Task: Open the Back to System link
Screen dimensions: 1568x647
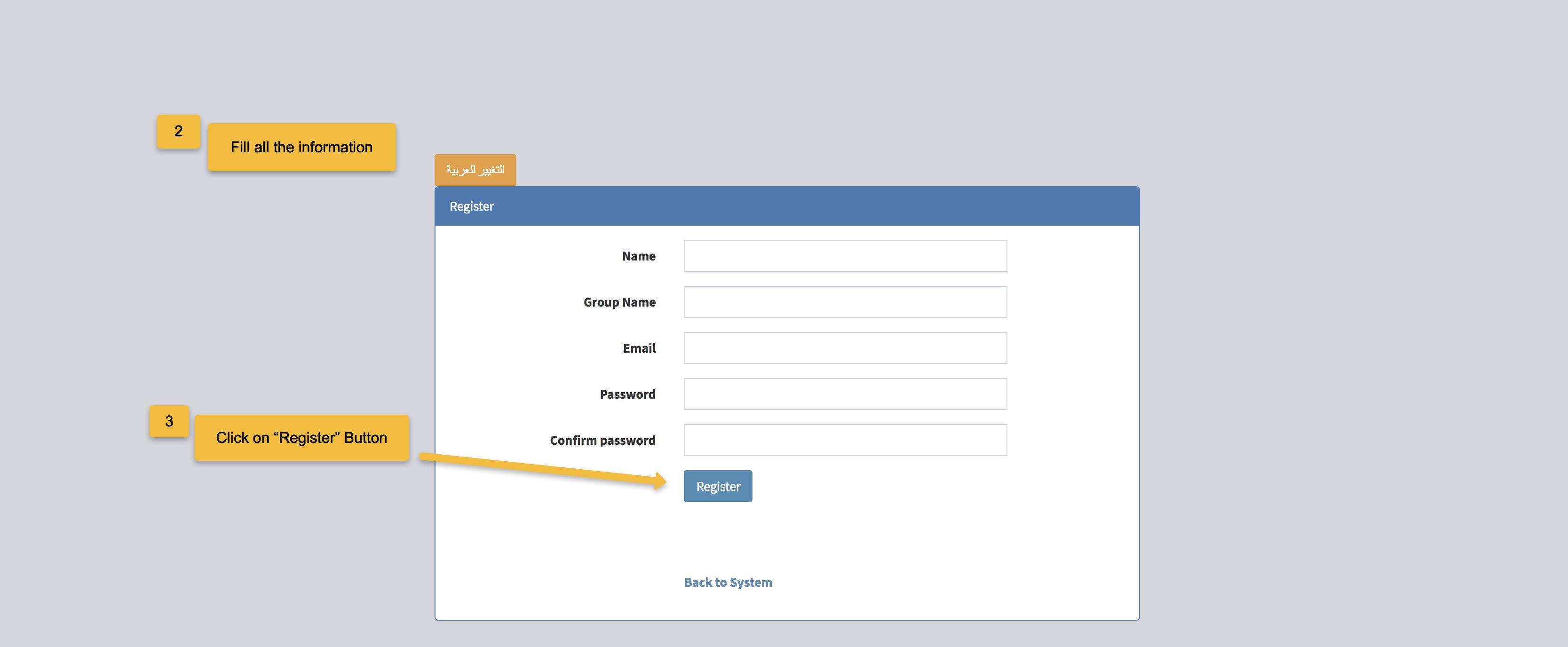Action: pos(728,583)
